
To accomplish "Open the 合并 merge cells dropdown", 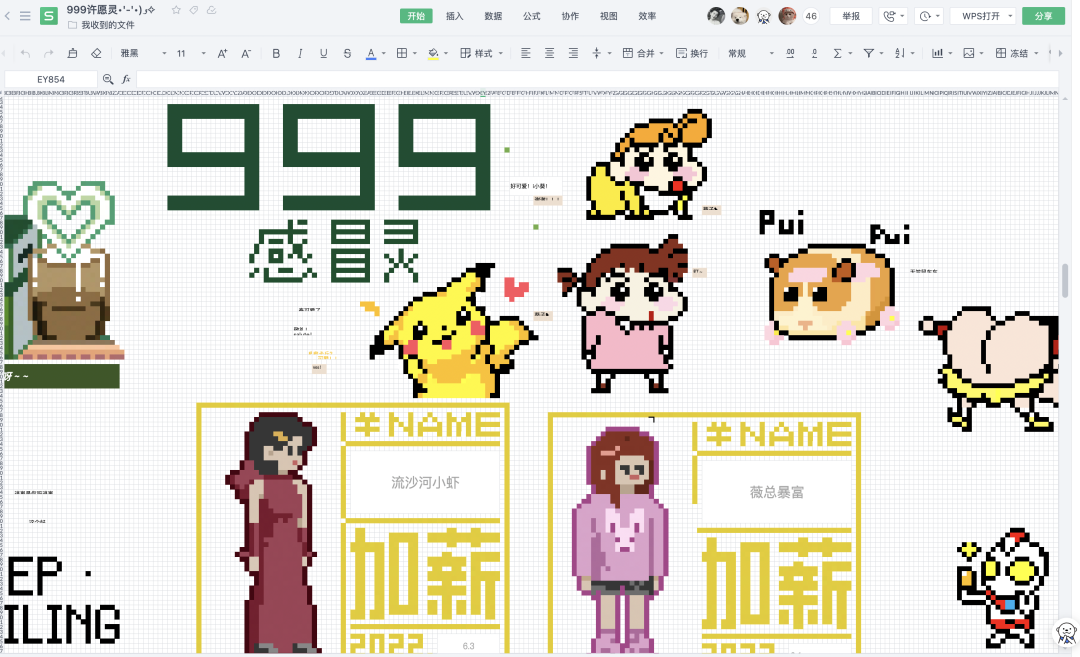I will (x=643, y=53).
